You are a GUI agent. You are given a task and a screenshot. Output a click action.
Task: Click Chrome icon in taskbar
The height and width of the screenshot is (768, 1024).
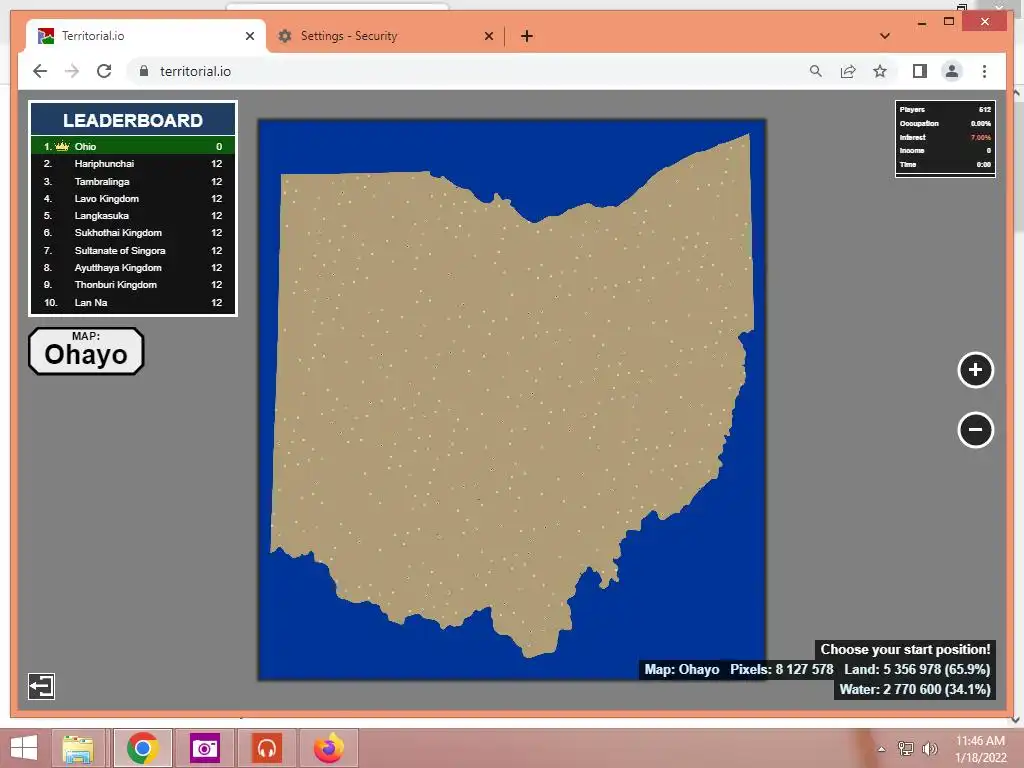coord(142,748)
